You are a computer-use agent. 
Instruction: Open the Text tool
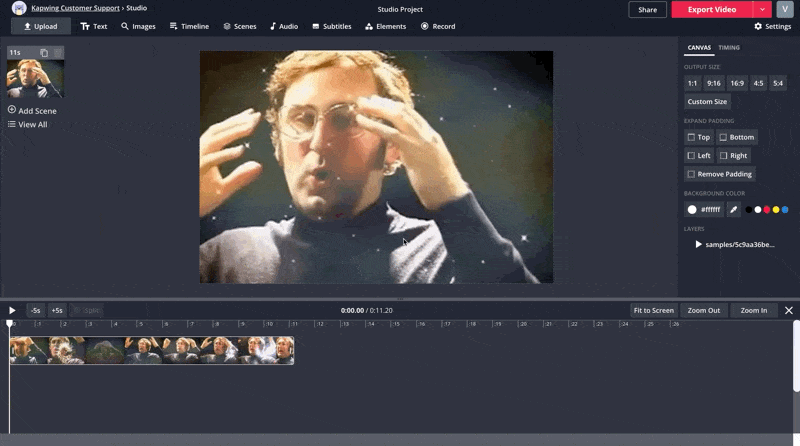coord(93,26)
